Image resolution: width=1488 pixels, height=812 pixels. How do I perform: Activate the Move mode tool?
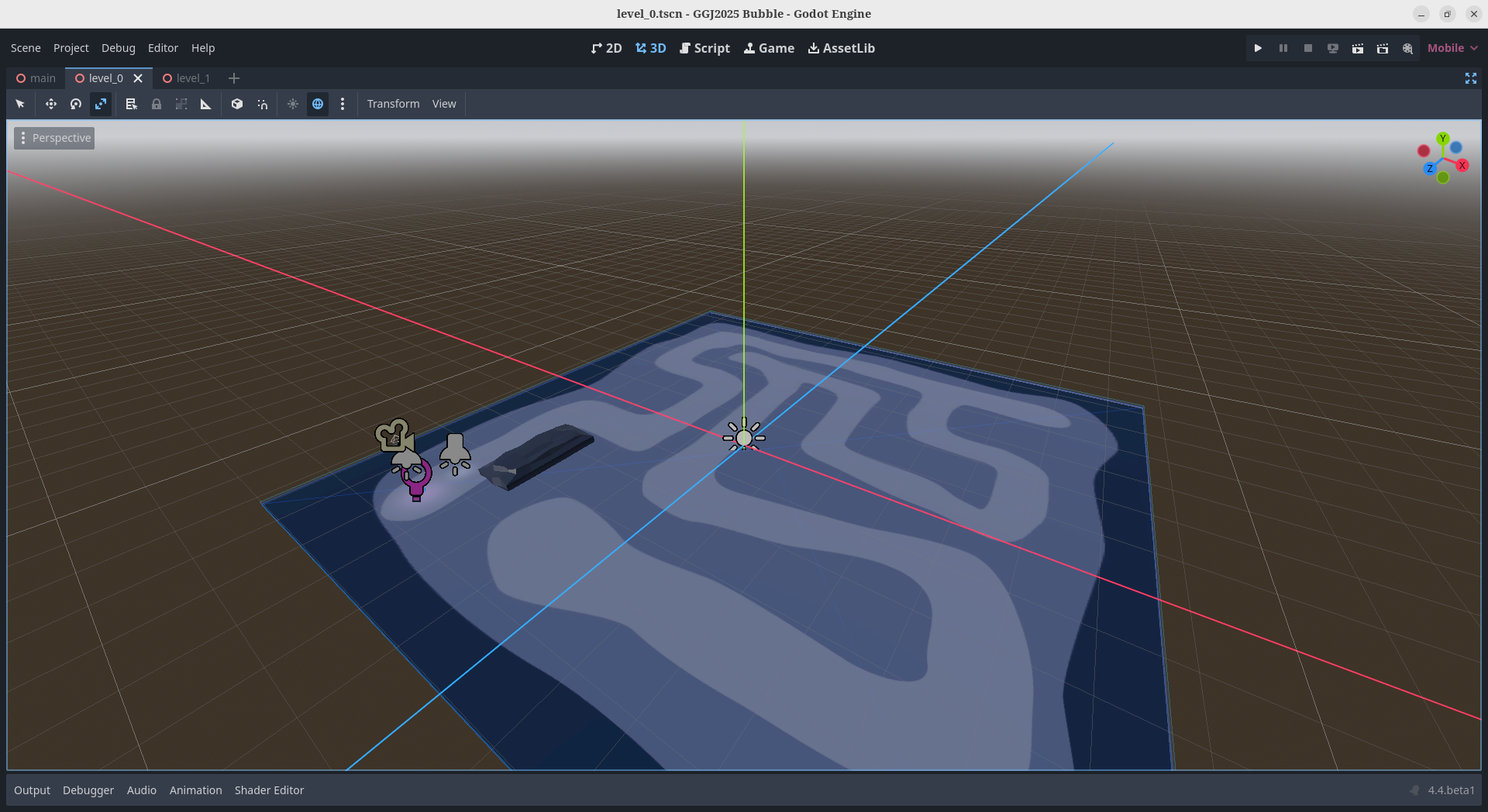point(51,104)
